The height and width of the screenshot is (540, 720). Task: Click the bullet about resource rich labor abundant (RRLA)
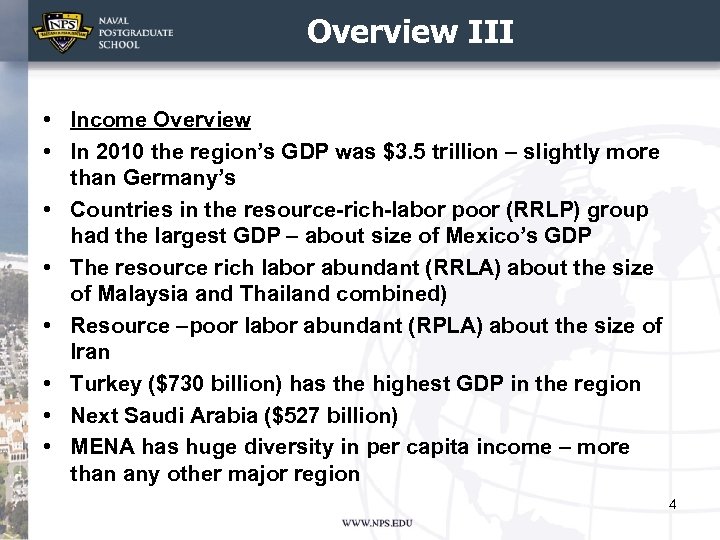click(361, 280)
